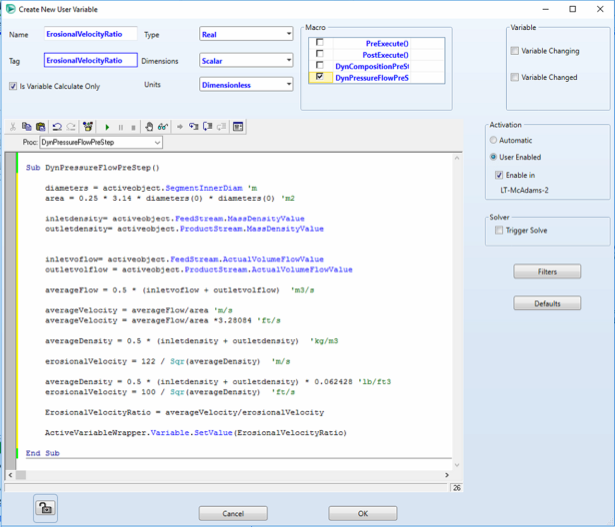
Task: Tick the Variable Changed checkbox
Action: click(515, 77)
